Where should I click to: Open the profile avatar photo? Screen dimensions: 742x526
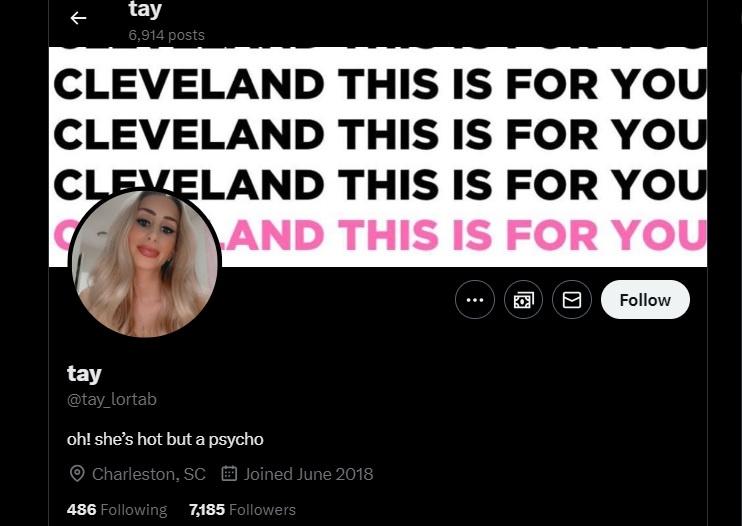145,263
